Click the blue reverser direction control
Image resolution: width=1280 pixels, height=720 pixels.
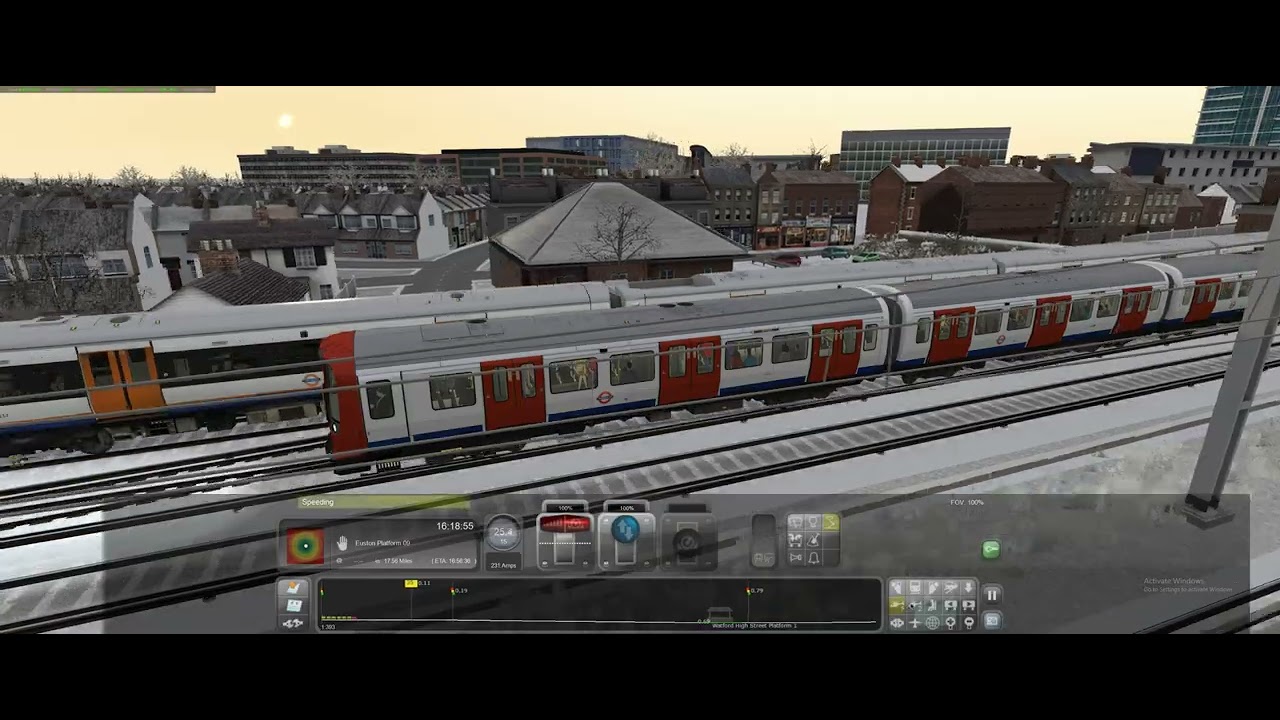626,529
